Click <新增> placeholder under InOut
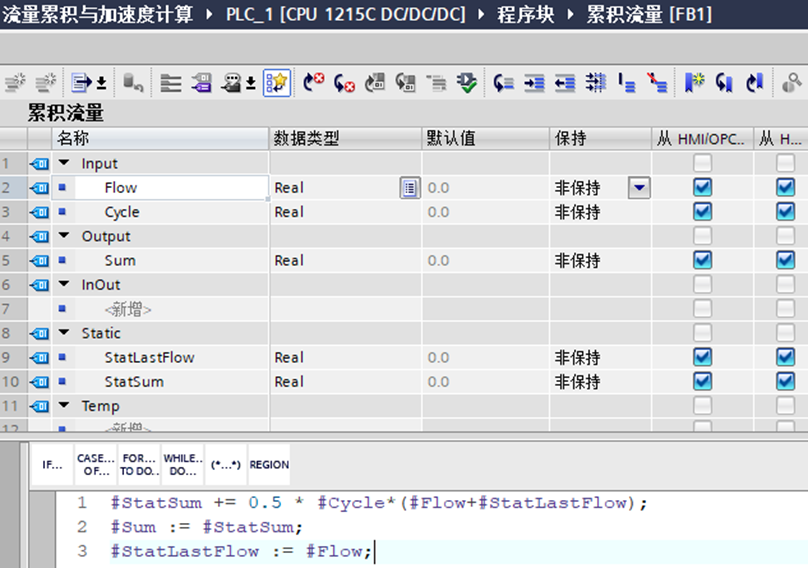Screen dimensions: 808x568 [128, 309]
